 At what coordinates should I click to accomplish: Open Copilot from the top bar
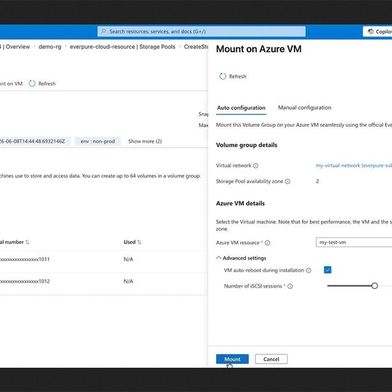378,31
